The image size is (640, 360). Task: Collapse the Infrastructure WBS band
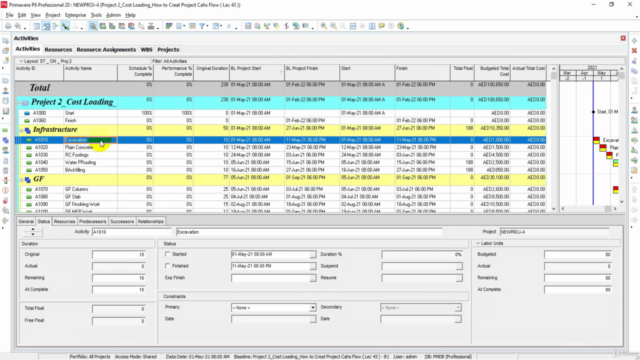(22, 130)
